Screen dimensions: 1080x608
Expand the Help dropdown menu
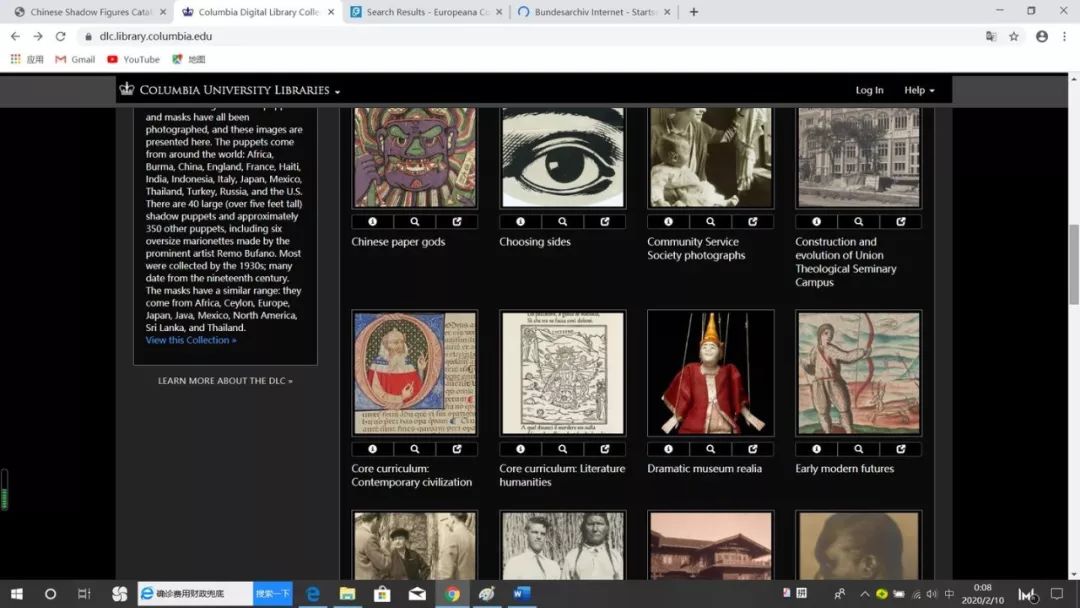coord(920,90)
